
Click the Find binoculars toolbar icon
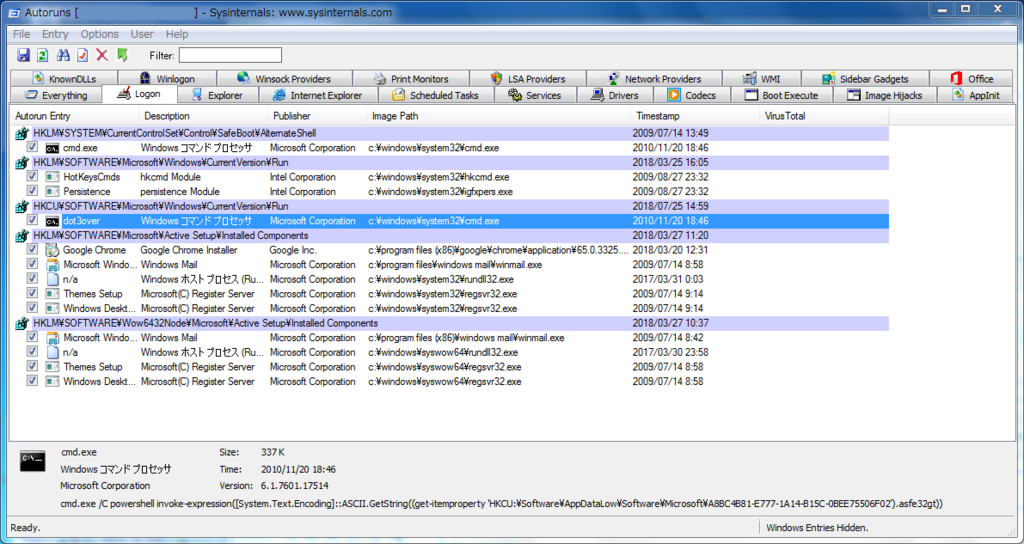63,56
